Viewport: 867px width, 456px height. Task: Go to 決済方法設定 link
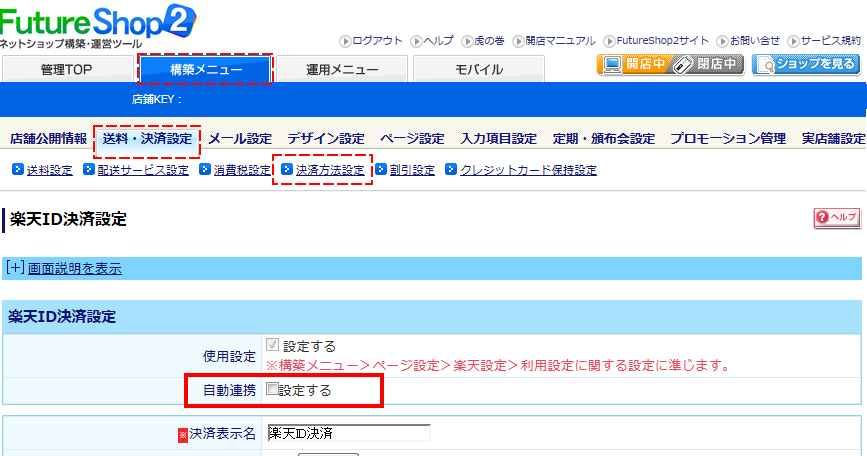330,170
